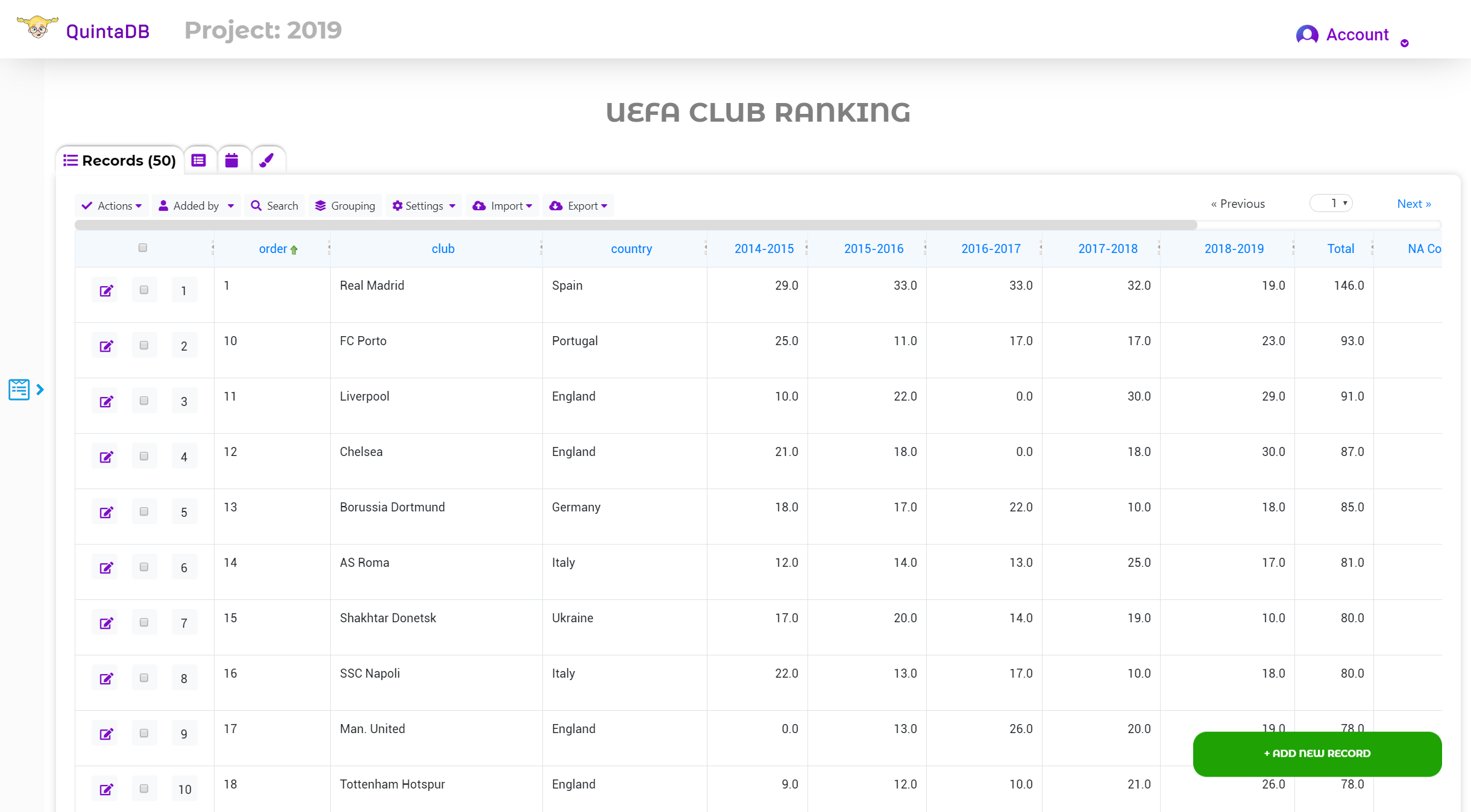Edit the FC Porto record

tap(106, 346)
